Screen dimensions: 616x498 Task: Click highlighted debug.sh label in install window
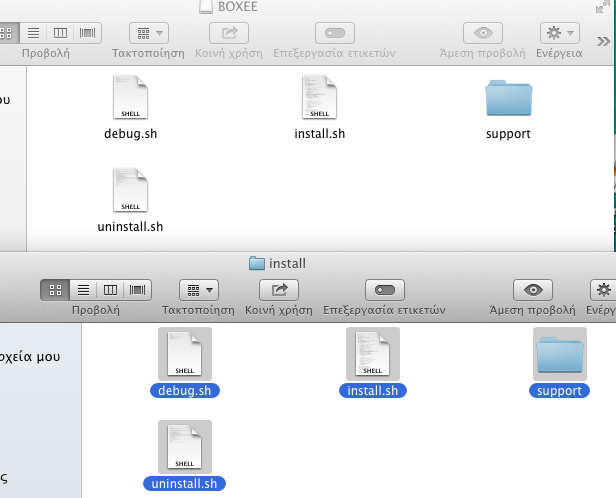(x=185, y=391)
